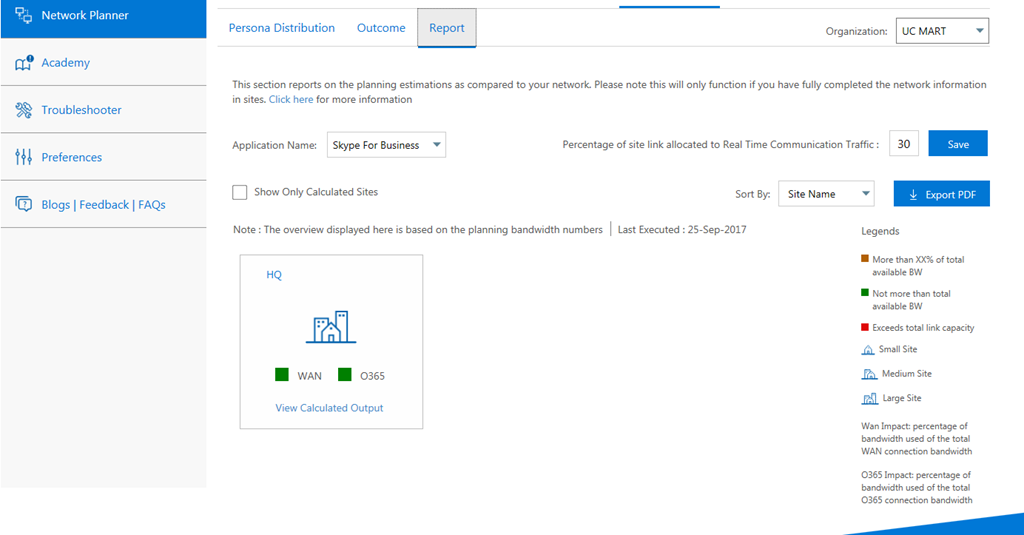Switch to the Persona Distribution tab
The image size is (1024, 535).
click(282, 28)
